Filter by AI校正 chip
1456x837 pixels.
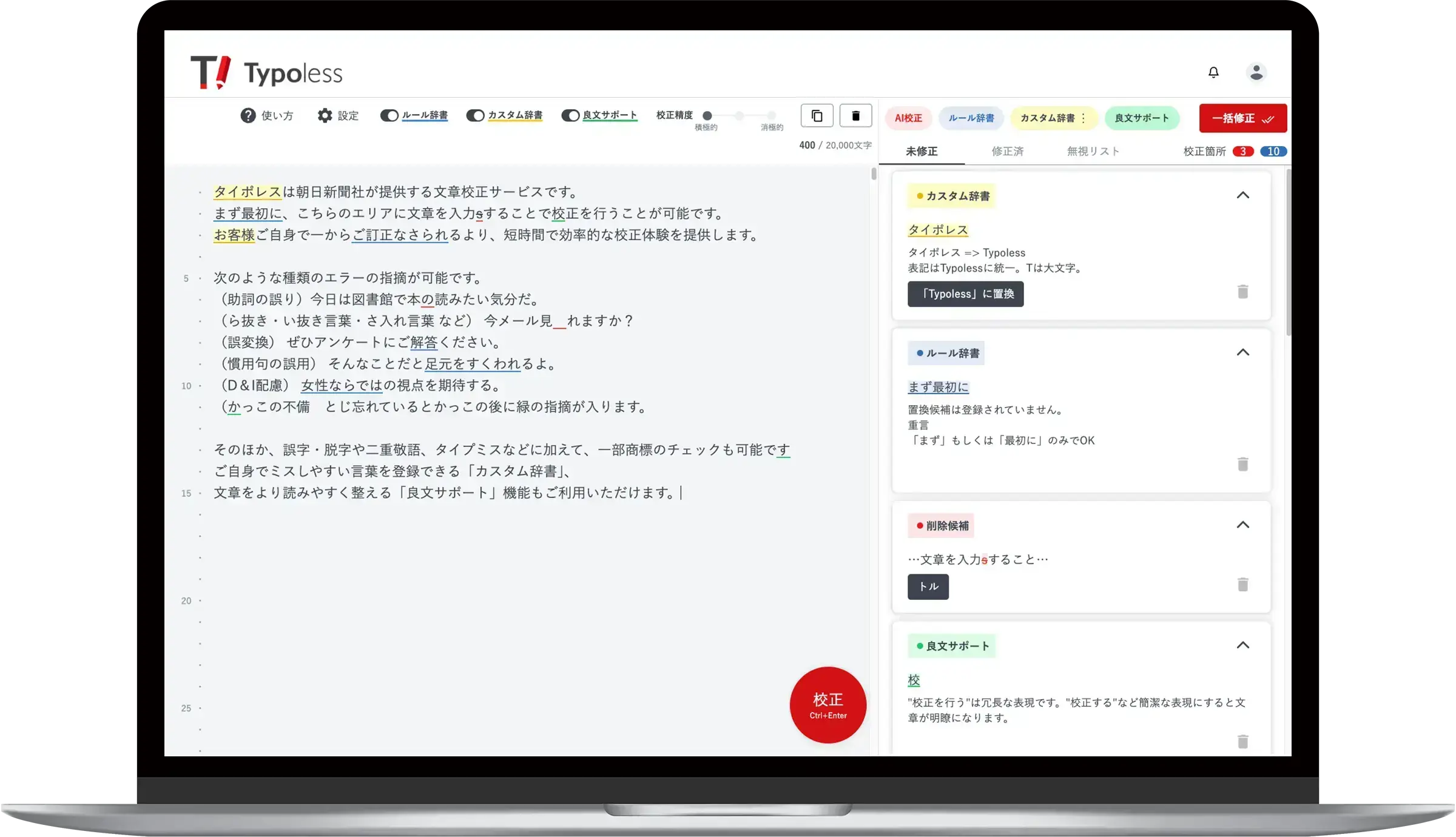(x=908, y=118)
